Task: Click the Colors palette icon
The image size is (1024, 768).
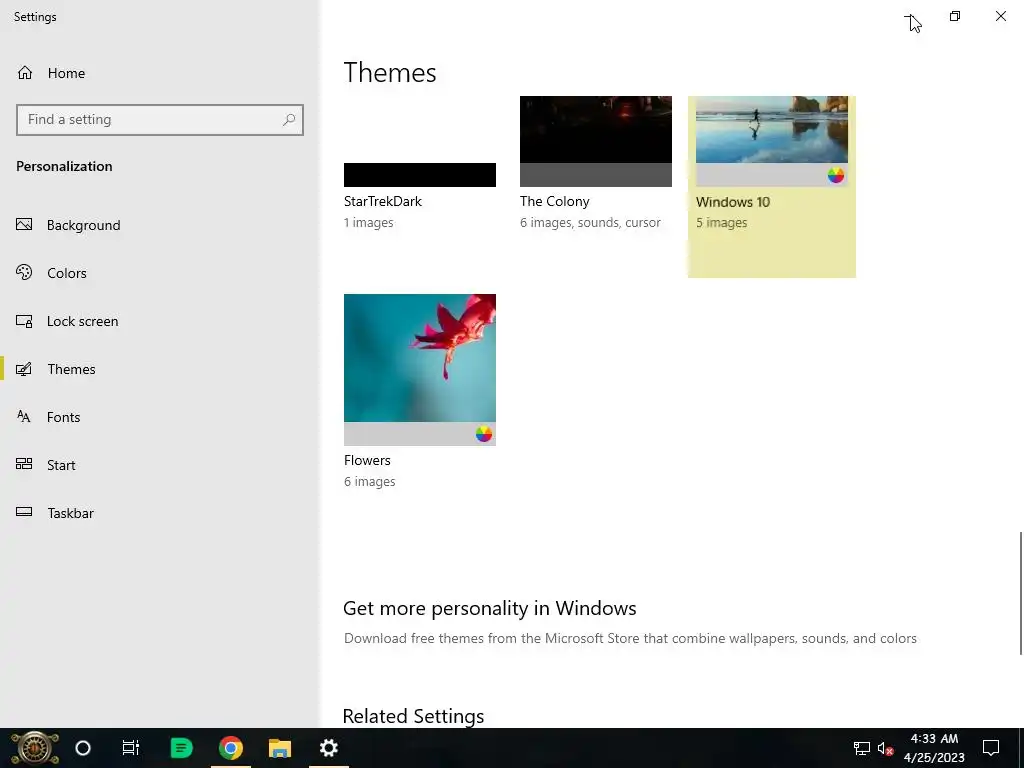Action: coord(24,272)
